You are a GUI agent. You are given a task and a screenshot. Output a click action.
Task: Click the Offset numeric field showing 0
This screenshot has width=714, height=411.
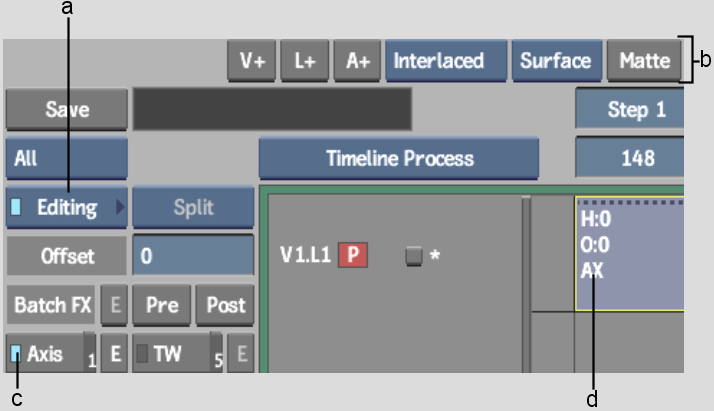193,256
